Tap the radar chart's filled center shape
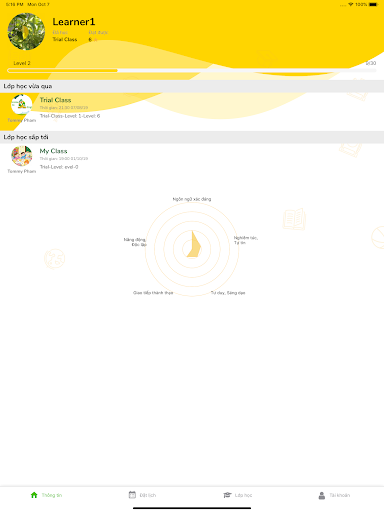 coord(194,244)
